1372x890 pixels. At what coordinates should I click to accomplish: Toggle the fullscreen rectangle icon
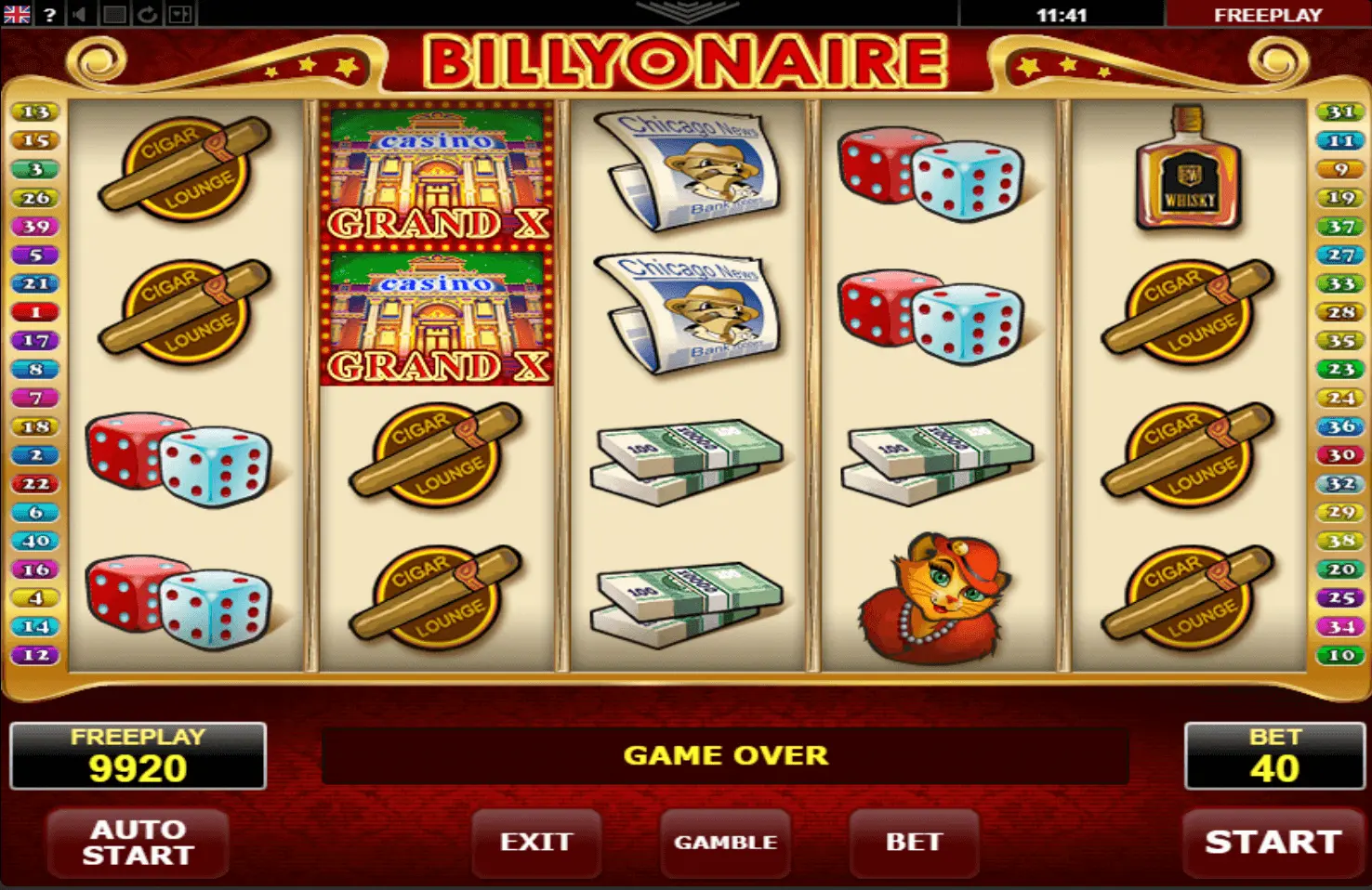point(114,14)
